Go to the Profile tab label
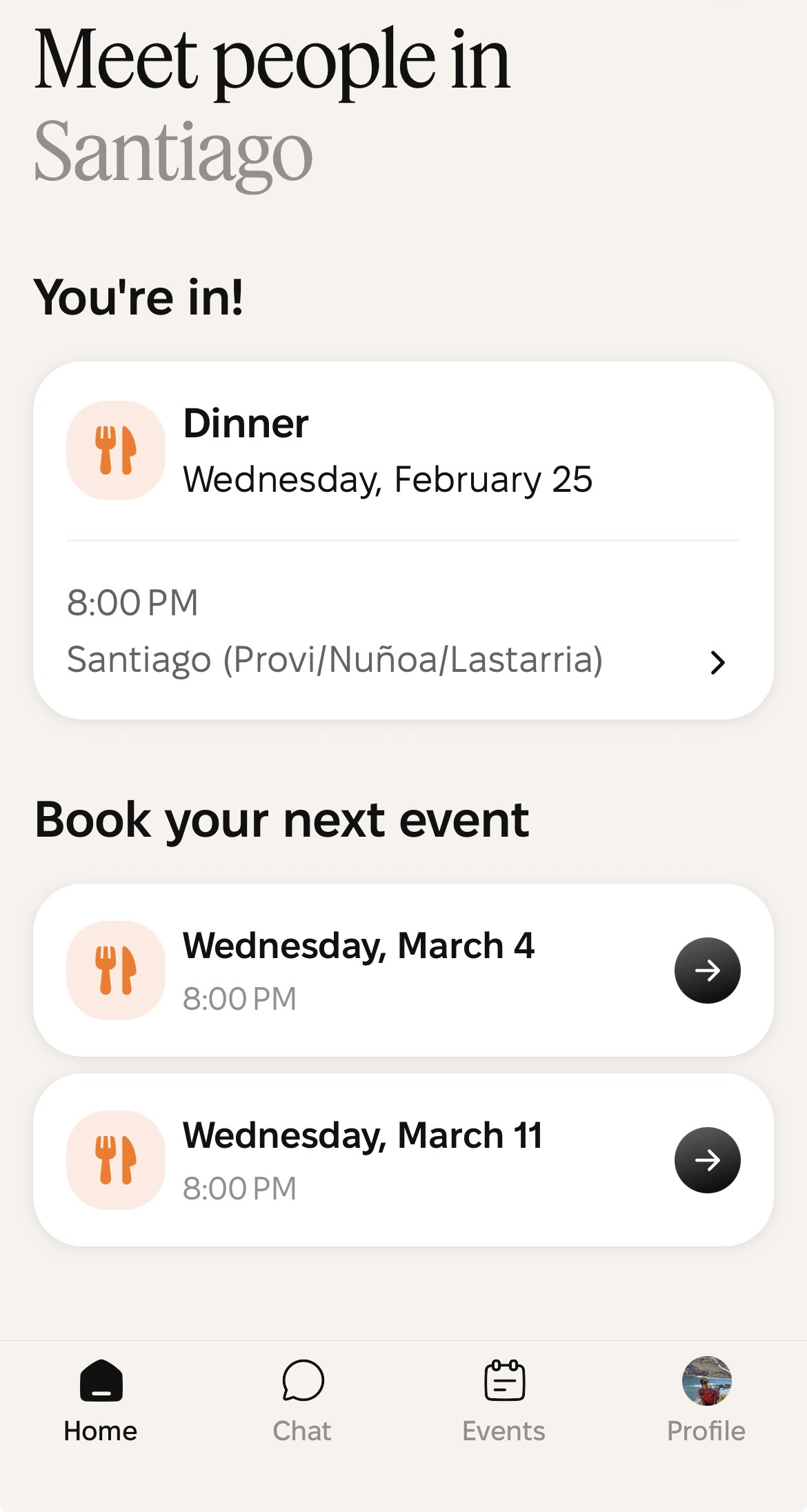Image resolution: width=807 pixels, height=1512 pixels. pyautogui.click(x=706, y=1431)
